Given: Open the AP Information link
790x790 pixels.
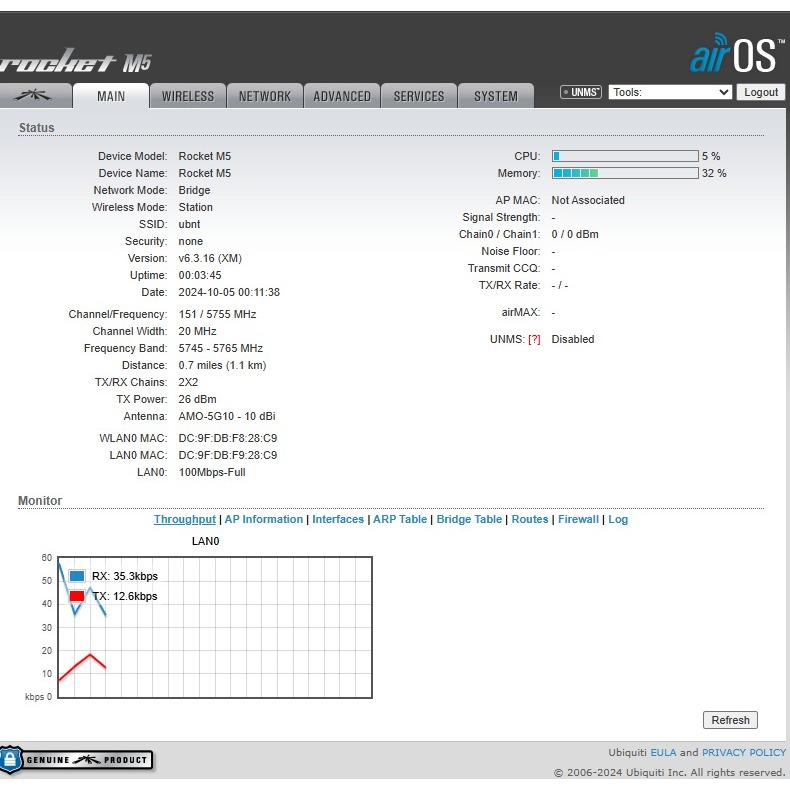Looking at the screenshot, I should point(264,519).
